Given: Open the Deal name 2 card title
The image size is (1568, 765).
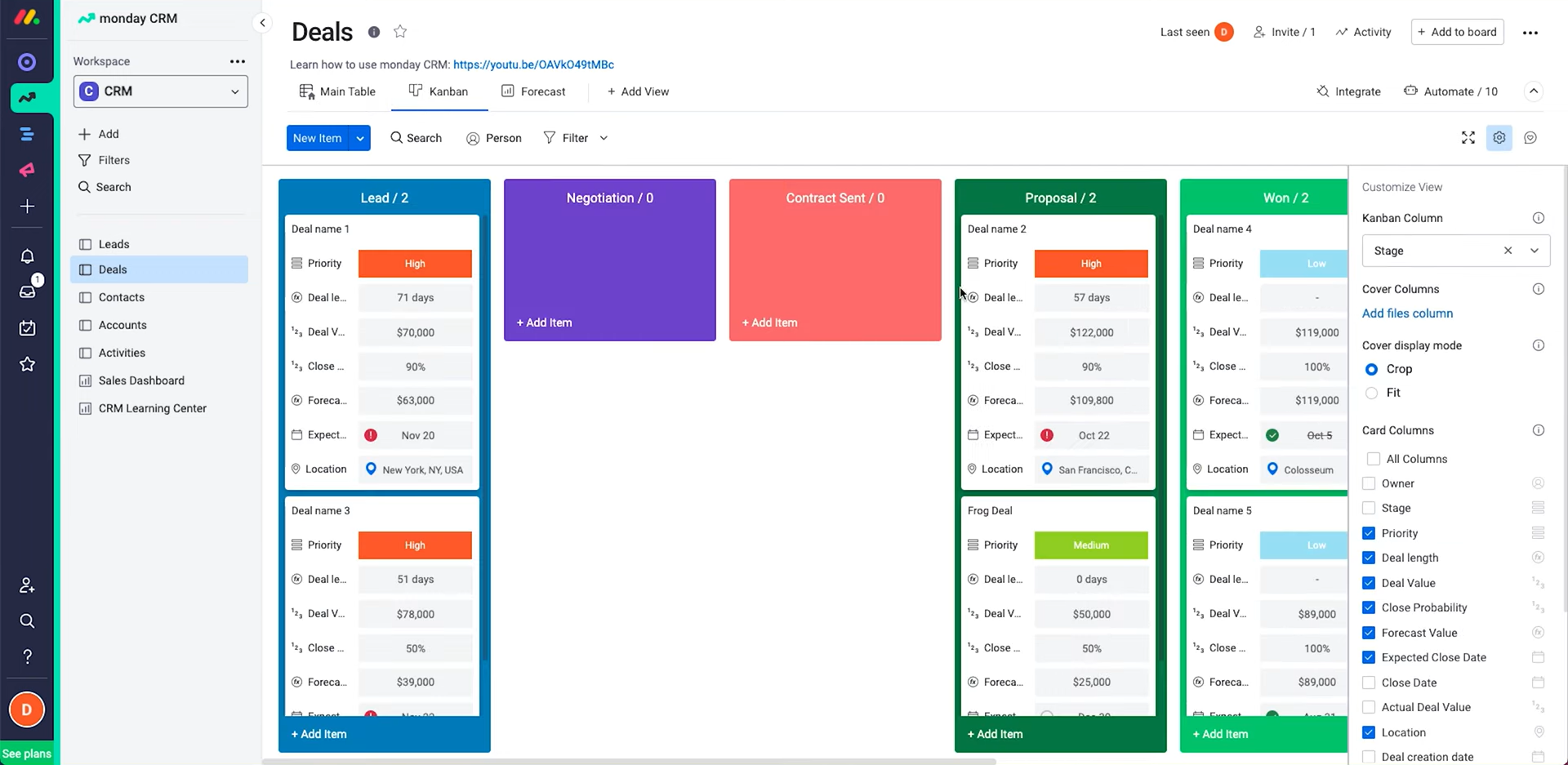Looking at the screenshot, I should pyautogui.click(x=996, y=229).
